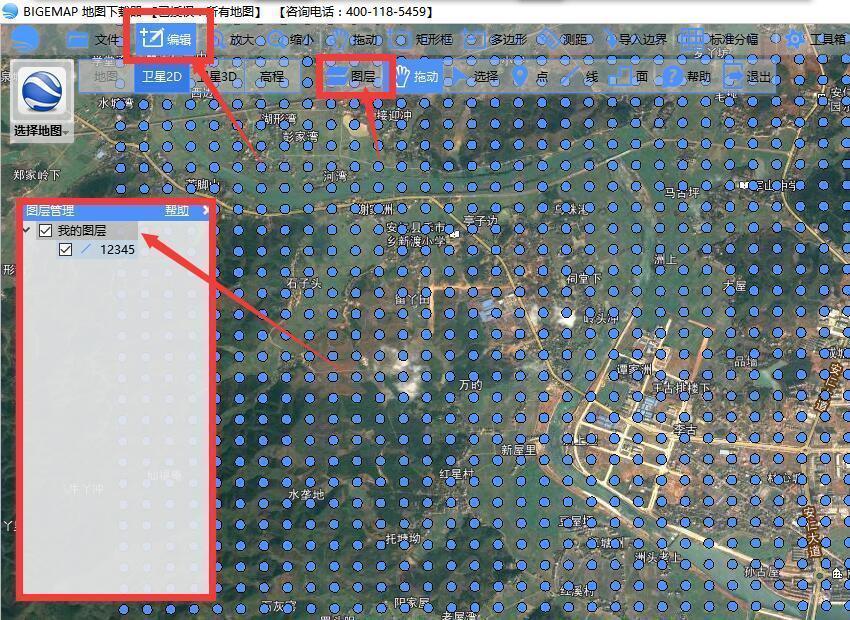Switch to the 地图 map view tab

pyautogui.click(x=106, y=77)
